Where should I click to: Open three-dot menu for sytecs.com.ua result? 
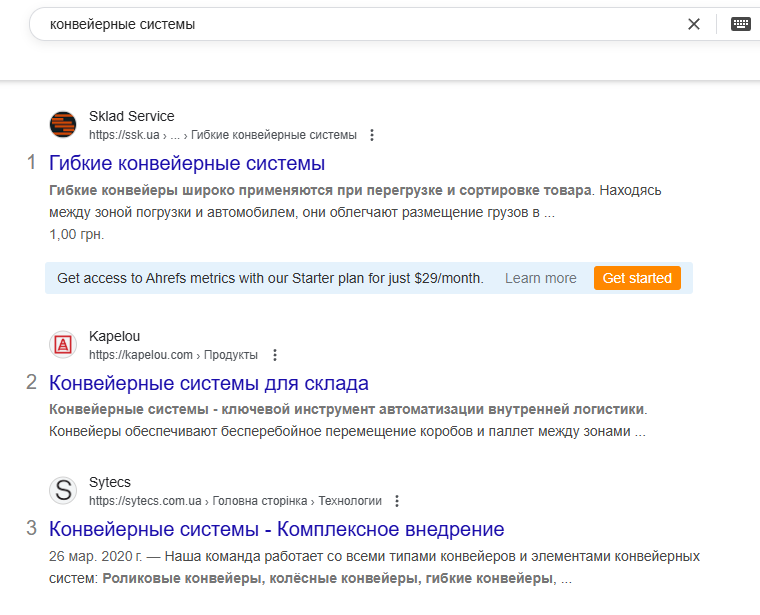click(x=397, y=501)
